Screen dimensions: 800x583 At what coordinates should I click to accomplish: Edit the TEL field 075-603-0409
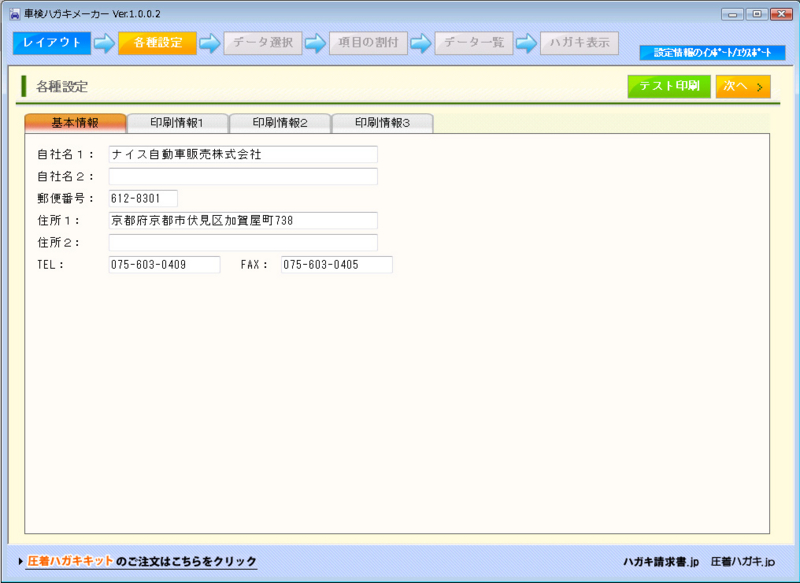pos(164,265)
